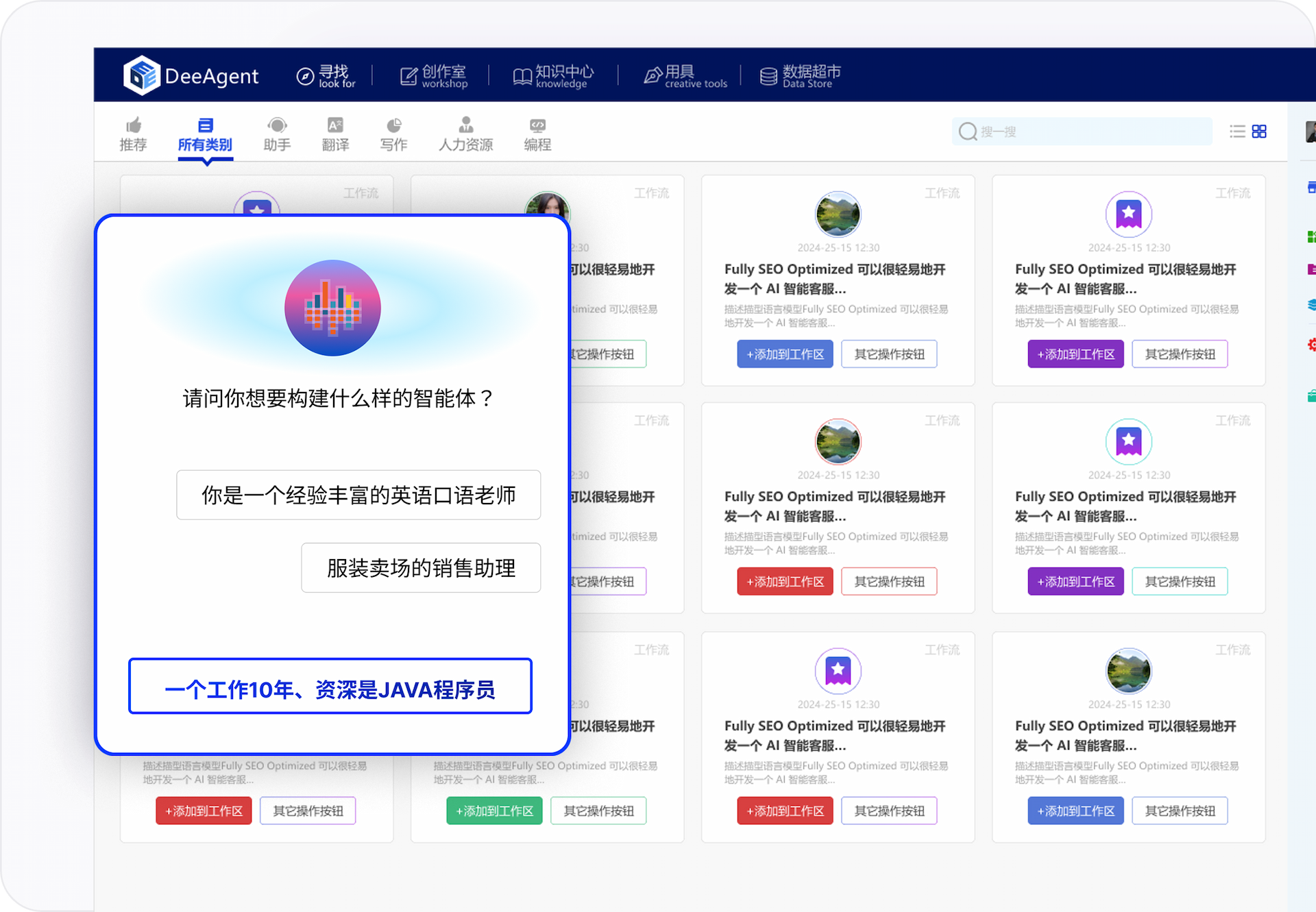The height and width of the screenshot is (912, 1316).
Task: Click the blue +添加到工作区 button in top row
Action: pos(785,354)
